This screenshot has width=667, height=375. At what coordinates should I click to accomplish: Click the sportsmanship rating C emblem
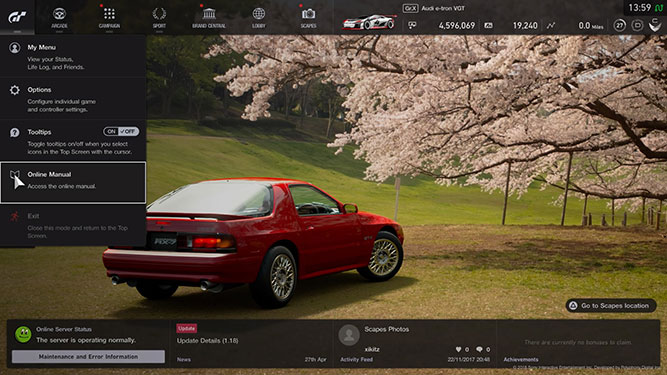(655, 25)
